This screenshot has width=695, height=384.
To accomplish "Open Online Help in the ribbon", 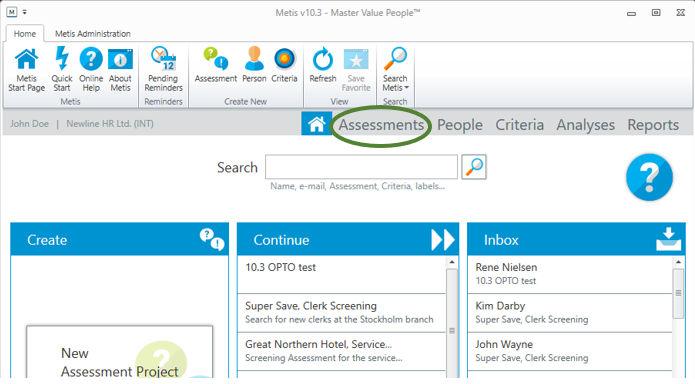I will click(91, 70).
